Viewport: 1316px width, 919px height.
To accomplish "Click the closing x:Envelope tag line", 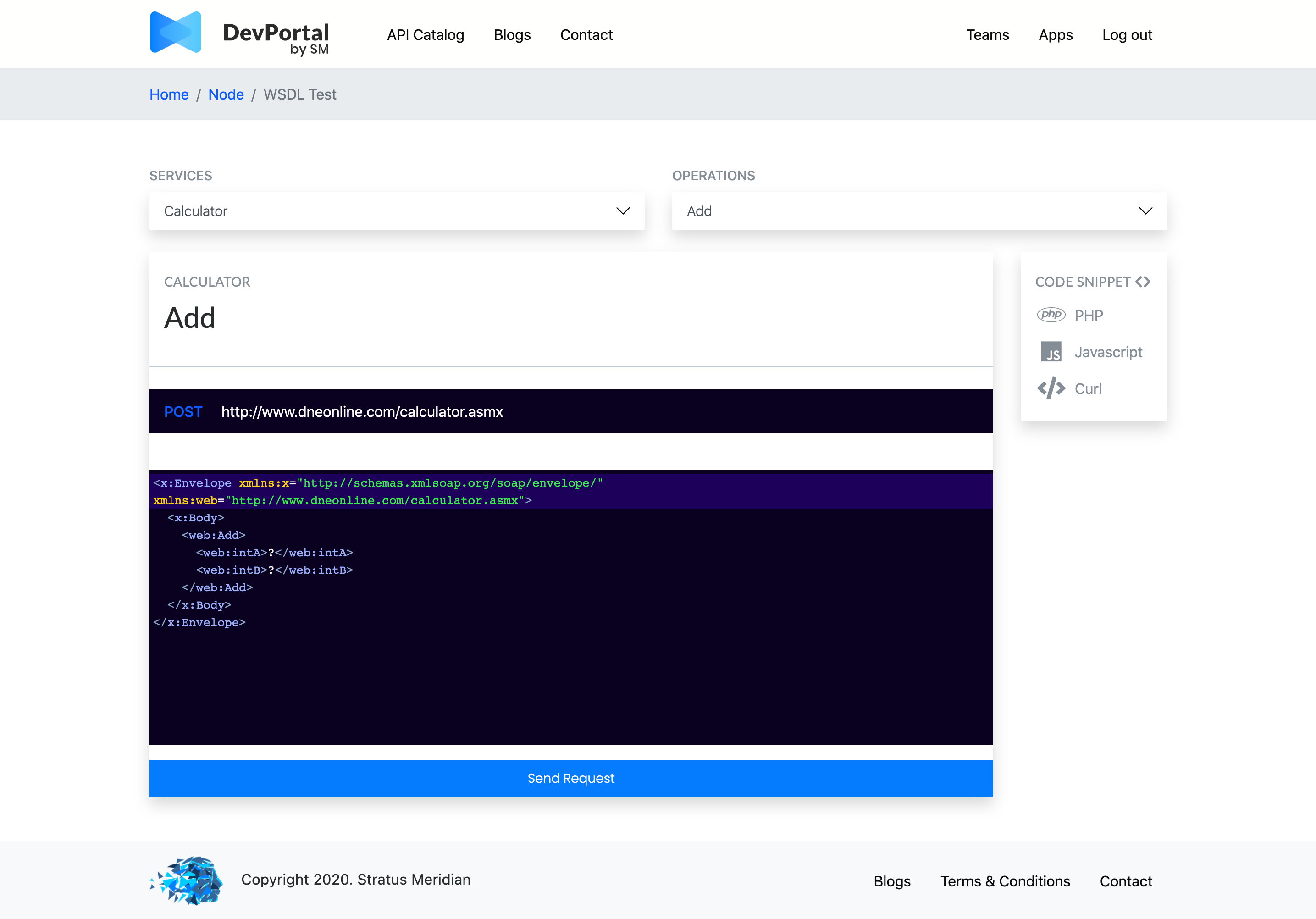I will 199,622.
